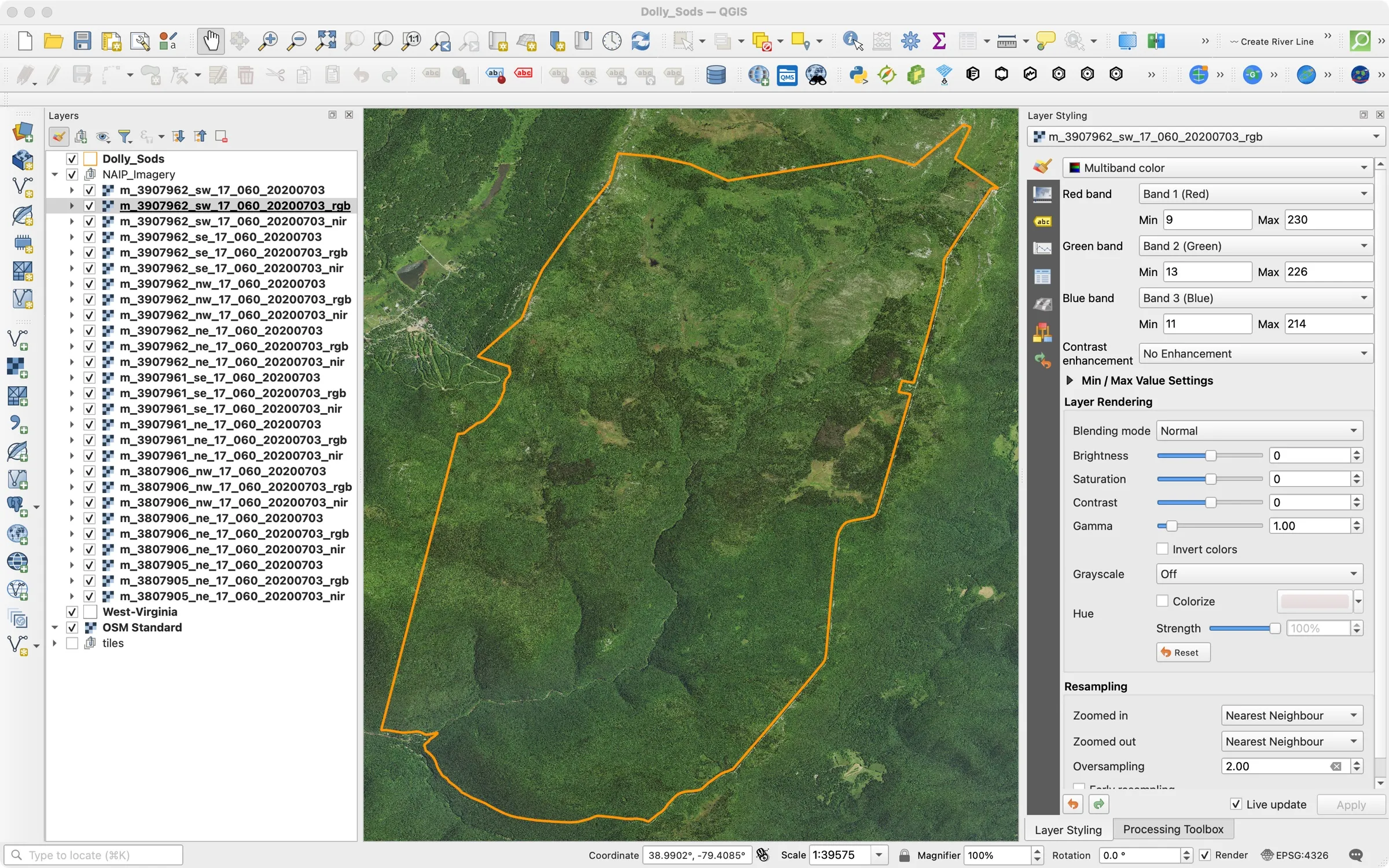This screenshot has height=868, width=1389.
Task: Check the Invert colors option
Action: click(1162, 549)
